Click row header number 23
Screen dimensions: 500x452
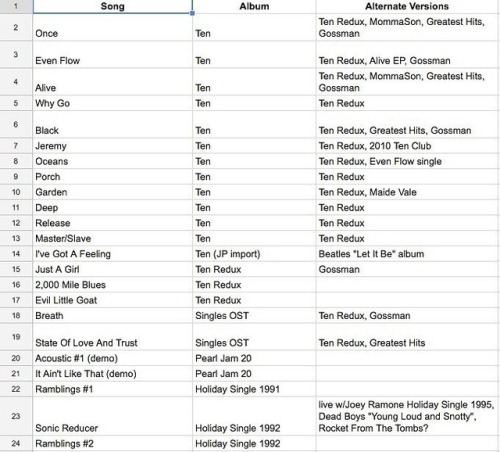click(x=16, y=416)
